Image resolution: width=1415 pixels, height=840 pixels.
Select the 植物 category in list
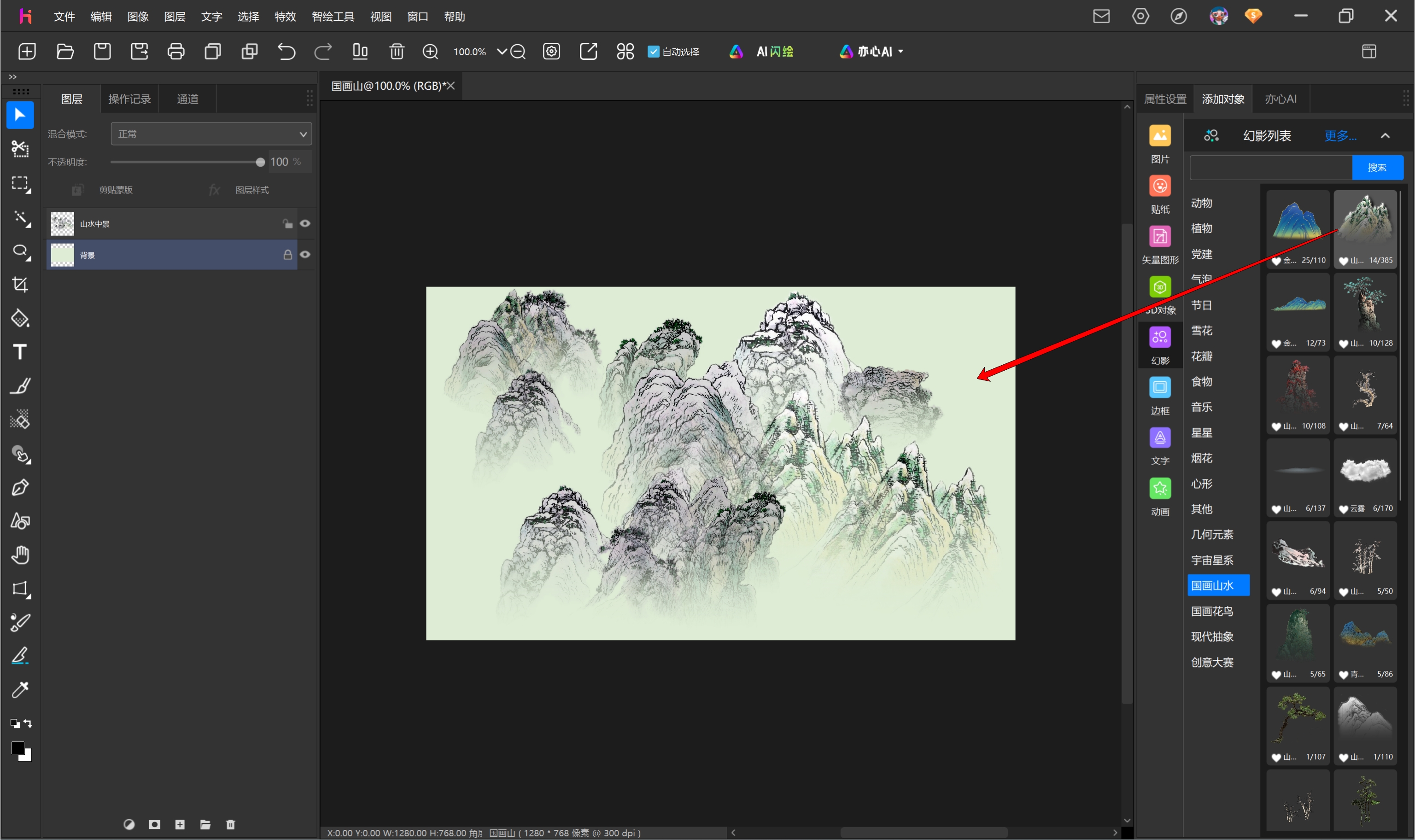click(1201, 229)
